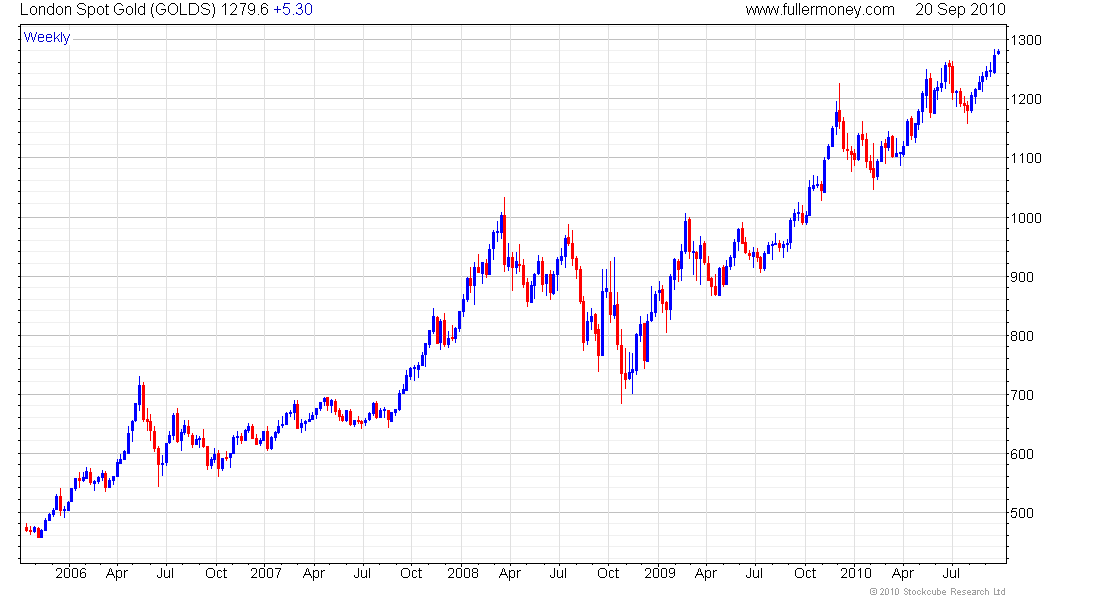
Task: Click the 1000 price axis label
Action: click(1026, 218)
